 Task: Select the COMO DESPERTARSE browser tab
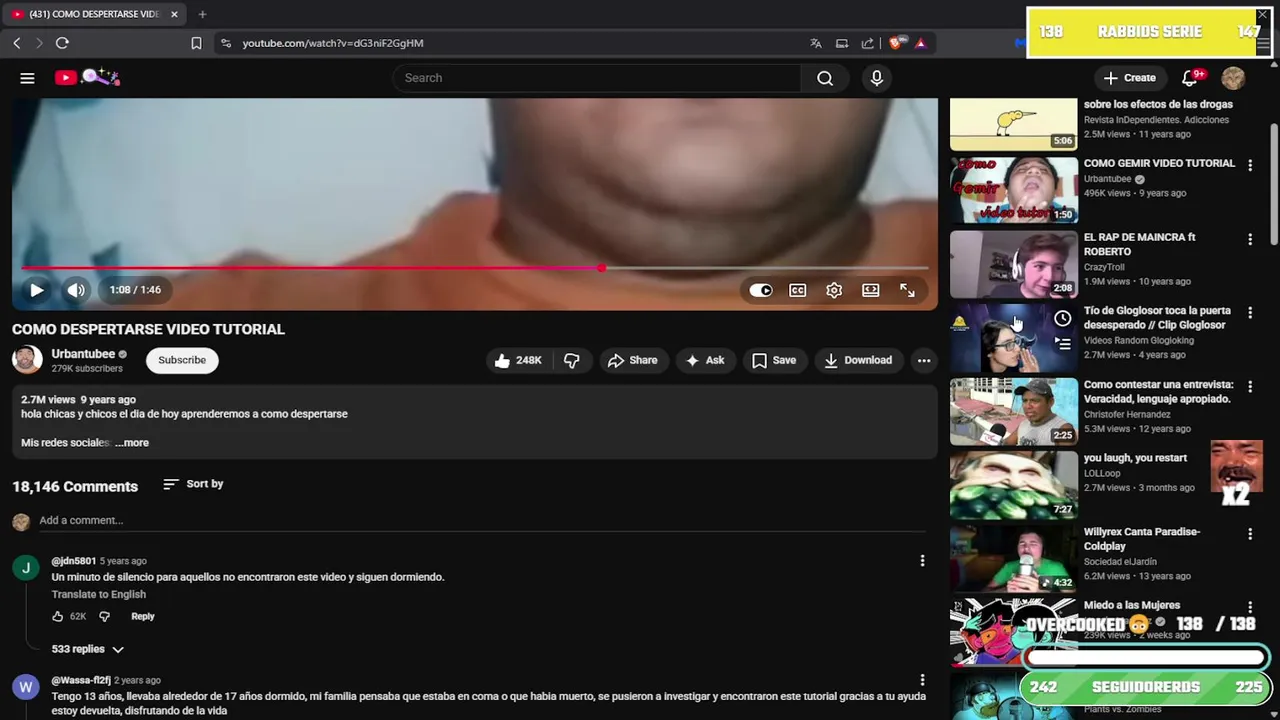pyautogui.click(x=95, y=14)
